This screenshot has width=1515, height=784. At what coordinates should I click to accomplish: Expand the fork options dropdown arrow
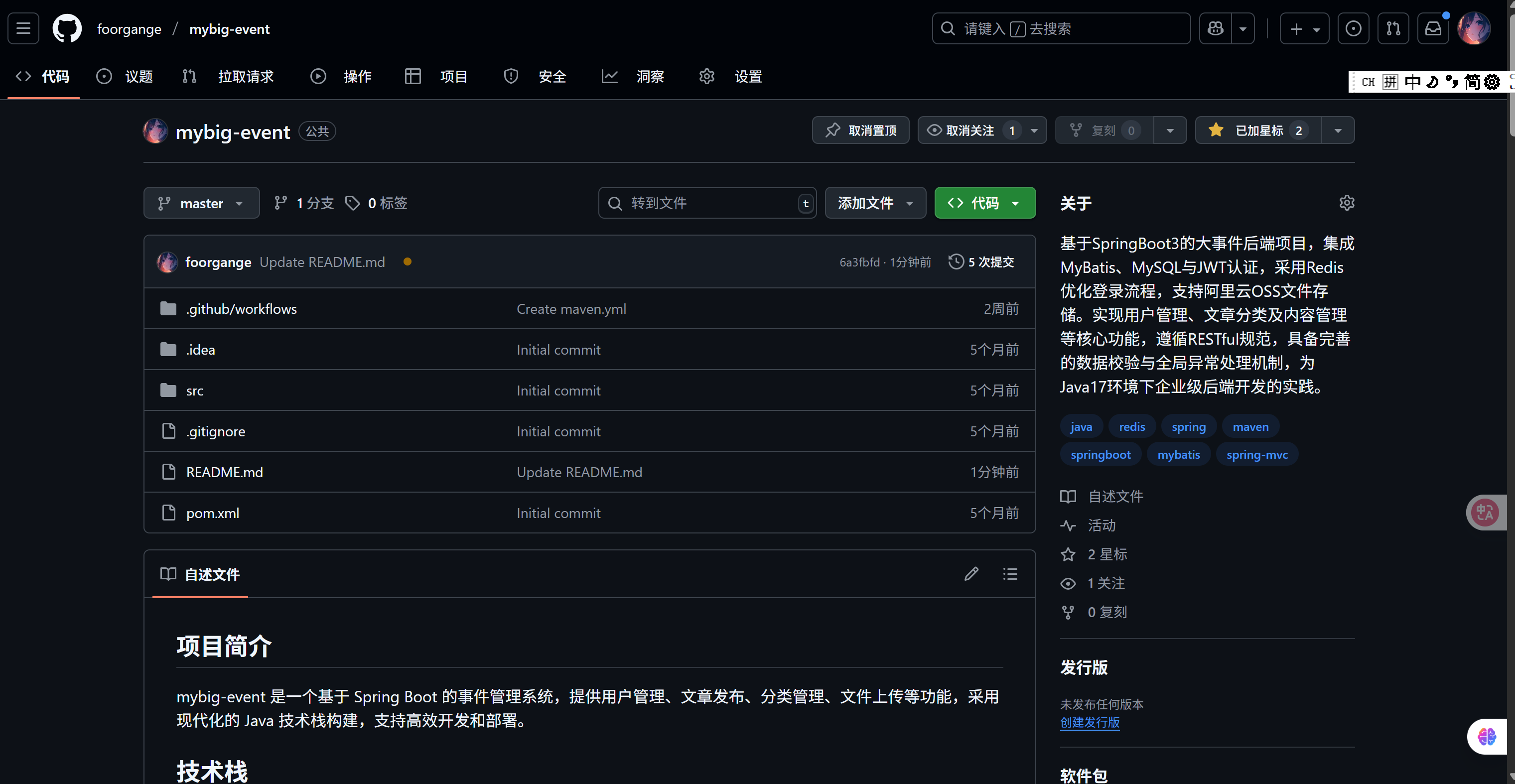(x=1170, y=130)
